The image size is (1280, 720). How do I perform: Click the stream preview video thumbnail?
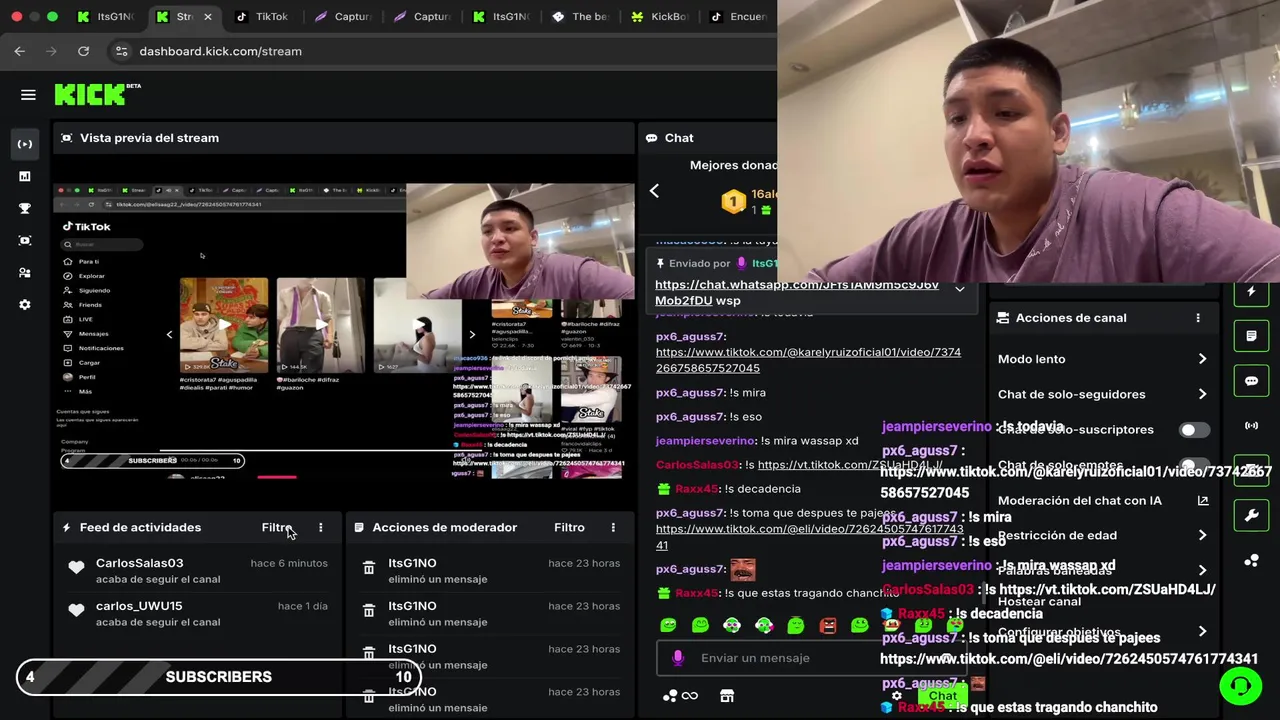pyautogui.click(x=344, y=330)
